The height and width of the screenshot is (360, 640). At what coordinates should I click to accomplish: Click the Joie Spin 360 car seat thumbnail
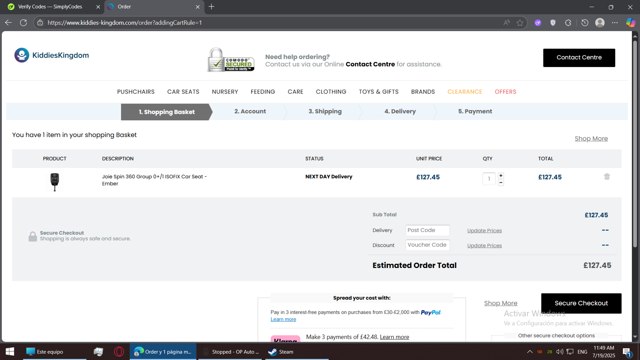tap(54, 182)
